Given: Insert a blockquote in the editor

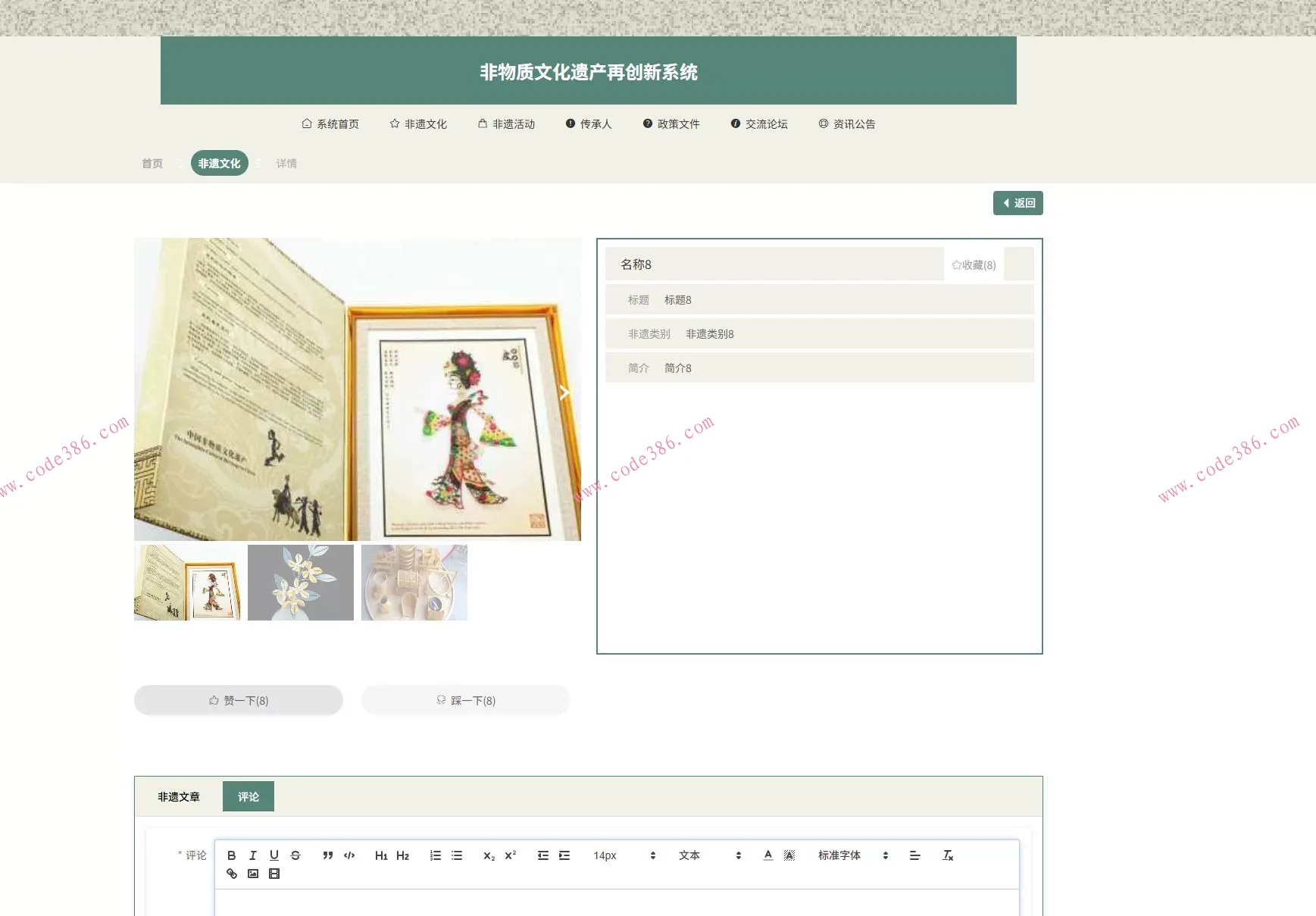Looking at the screenshot, I should (327, 855).
